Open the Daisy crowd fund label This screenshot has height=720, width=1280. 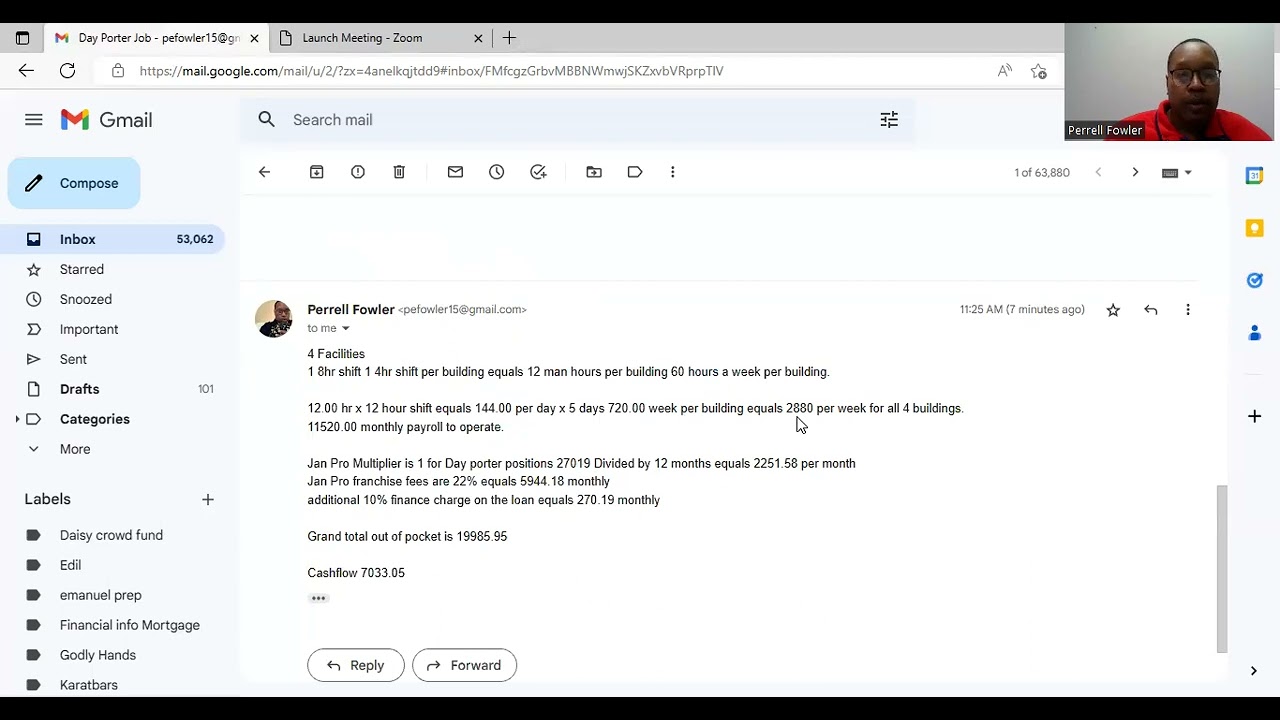113,535
